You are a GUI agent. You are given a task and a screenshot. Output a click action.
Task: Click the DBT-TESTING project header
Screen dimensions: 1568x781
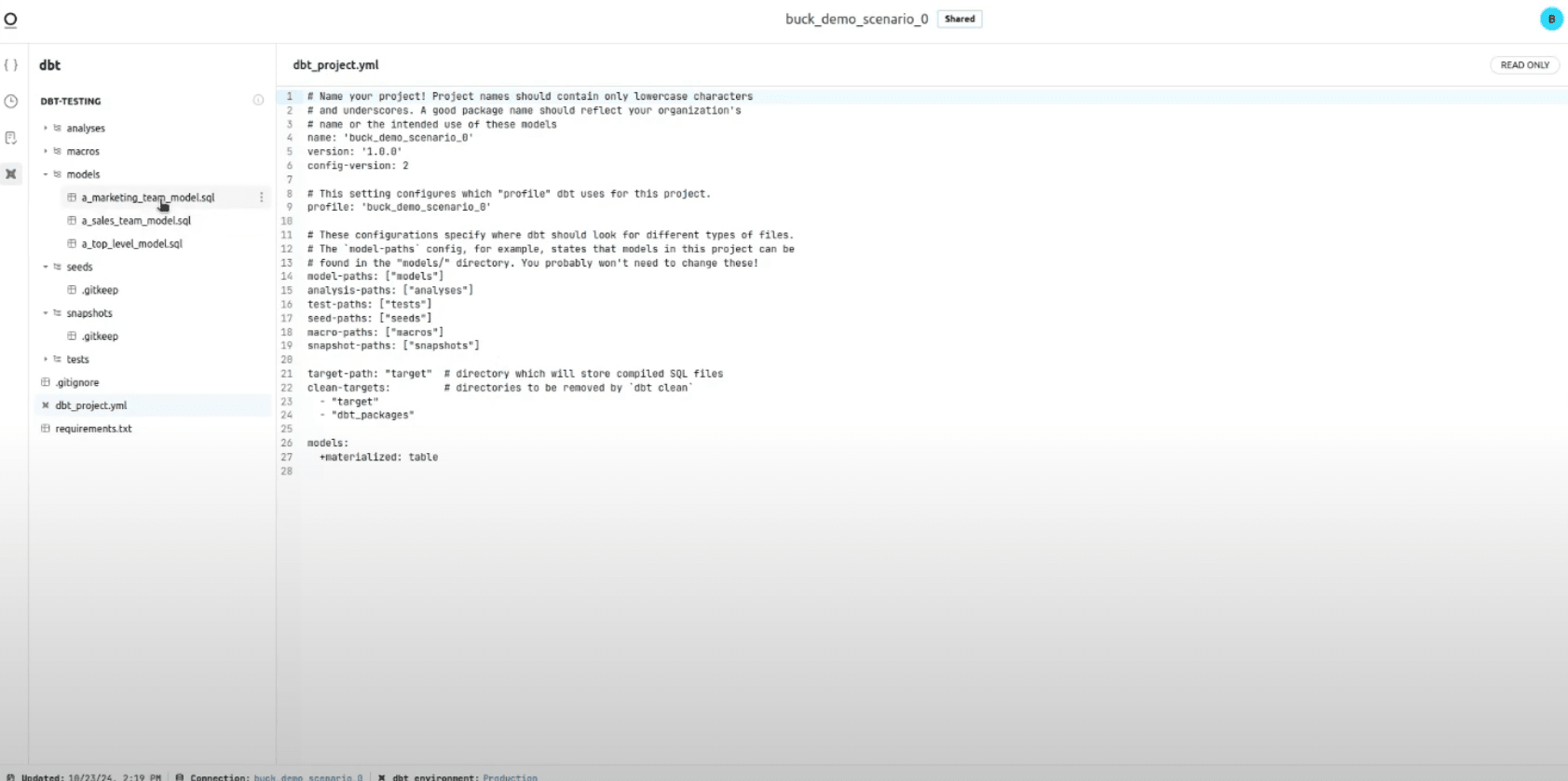(71, 101)
